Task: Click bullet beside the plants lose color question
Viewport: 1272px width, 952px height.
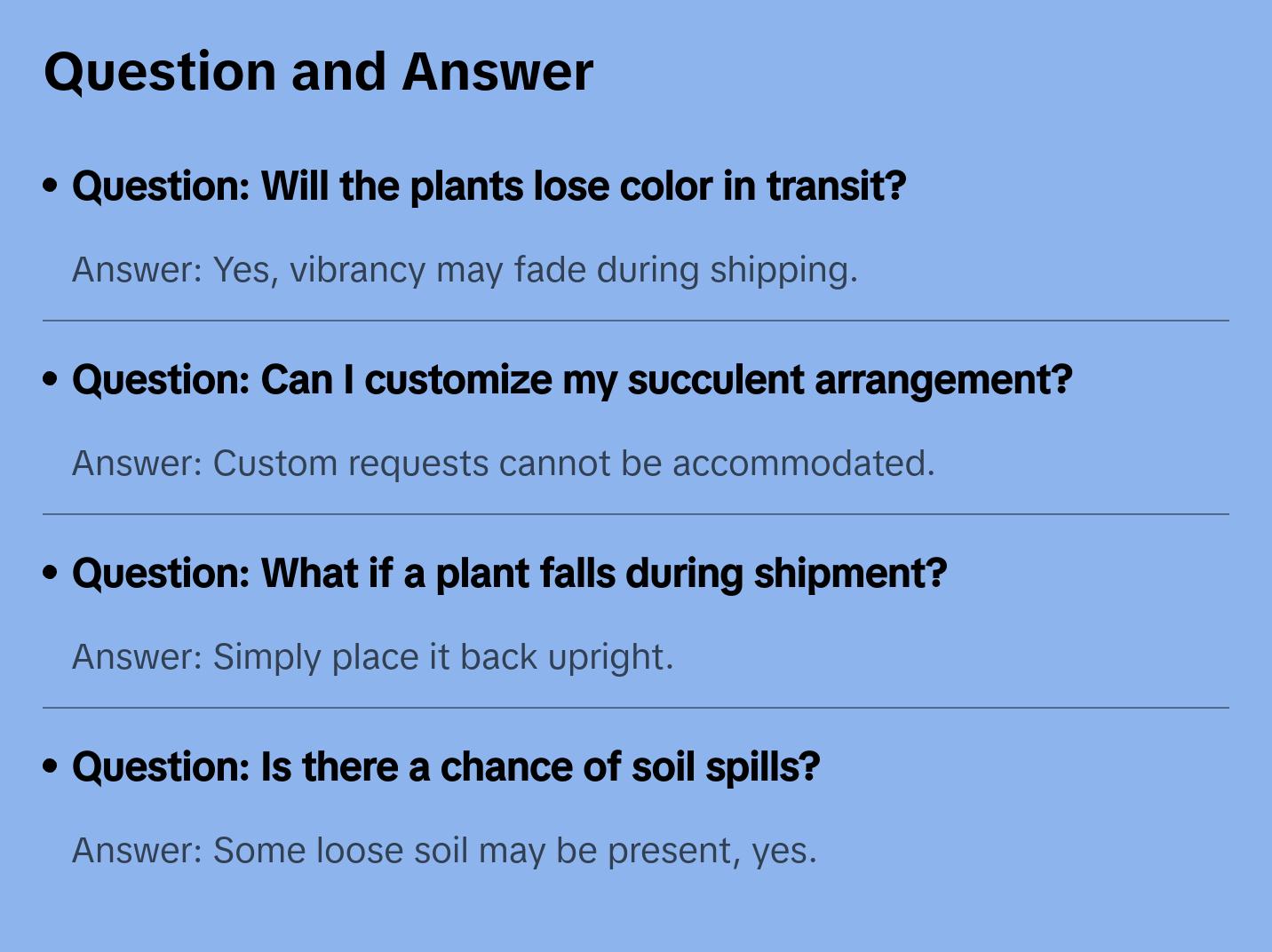Action: click(x=51, y=186)
